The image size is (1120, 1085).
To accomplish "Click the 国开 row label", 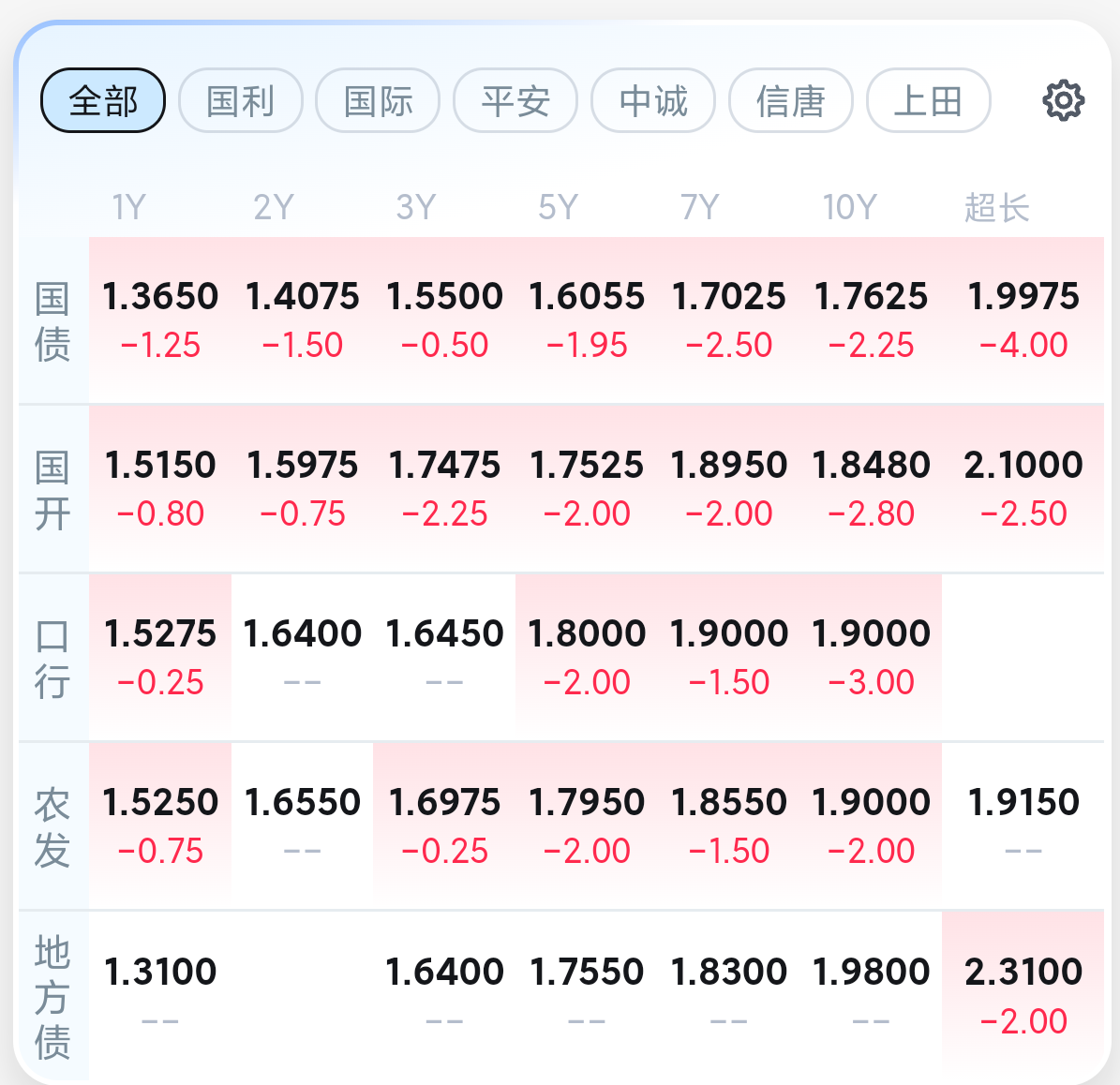I will tap(52, 490).
